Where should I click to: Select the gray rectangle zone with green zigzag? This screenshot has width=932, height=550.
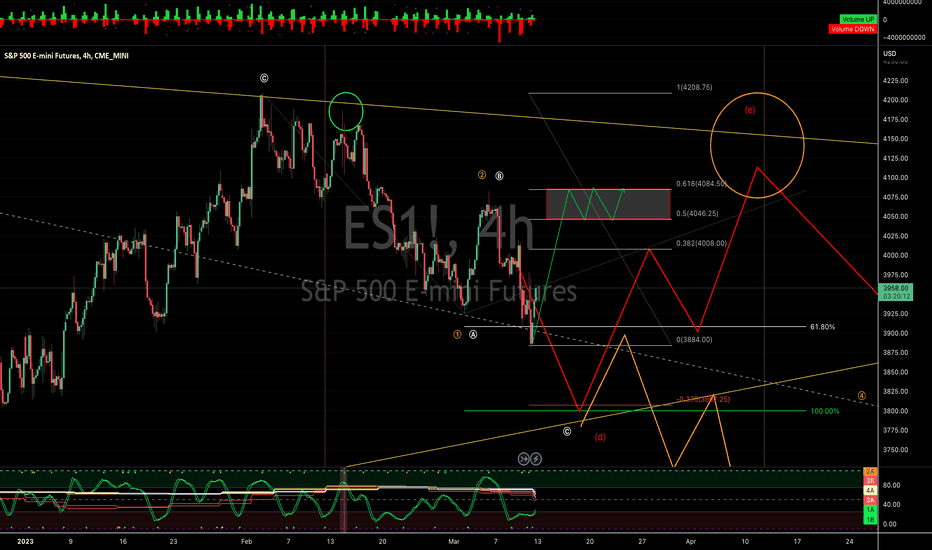(609, 204)
